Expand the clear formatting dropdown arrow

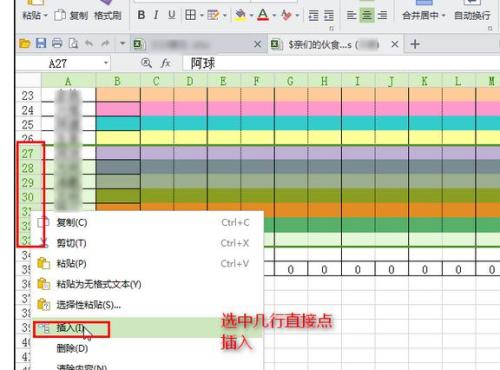pyautogui.click(x=297, y=15)
